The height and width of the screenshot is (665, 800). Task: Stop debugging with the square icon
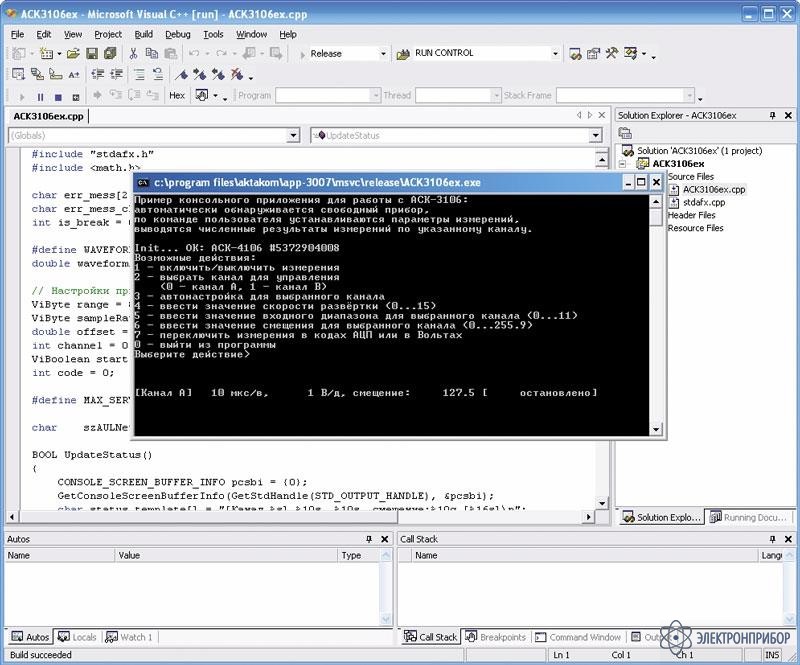[58, 96]
